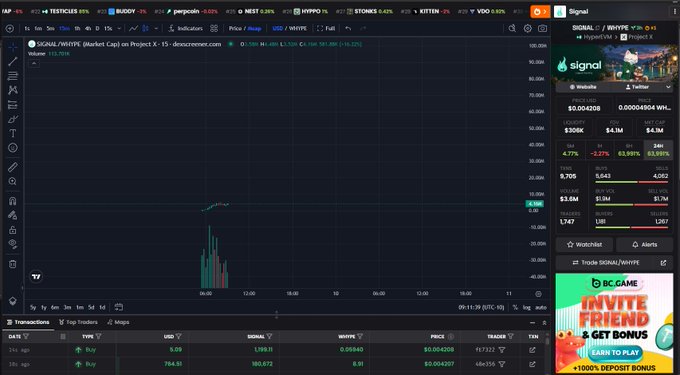This screenshot has height=375, width=680.
Task: Open the Website link
Action: pyautogui.click(x=583, y=87)
